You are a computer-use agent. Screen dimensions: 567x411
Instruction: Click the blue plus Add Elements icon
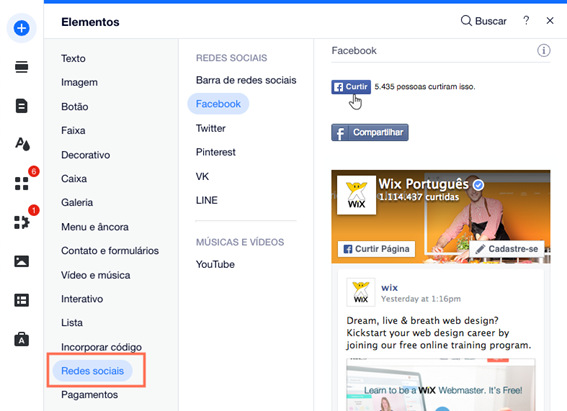[21, 28]
